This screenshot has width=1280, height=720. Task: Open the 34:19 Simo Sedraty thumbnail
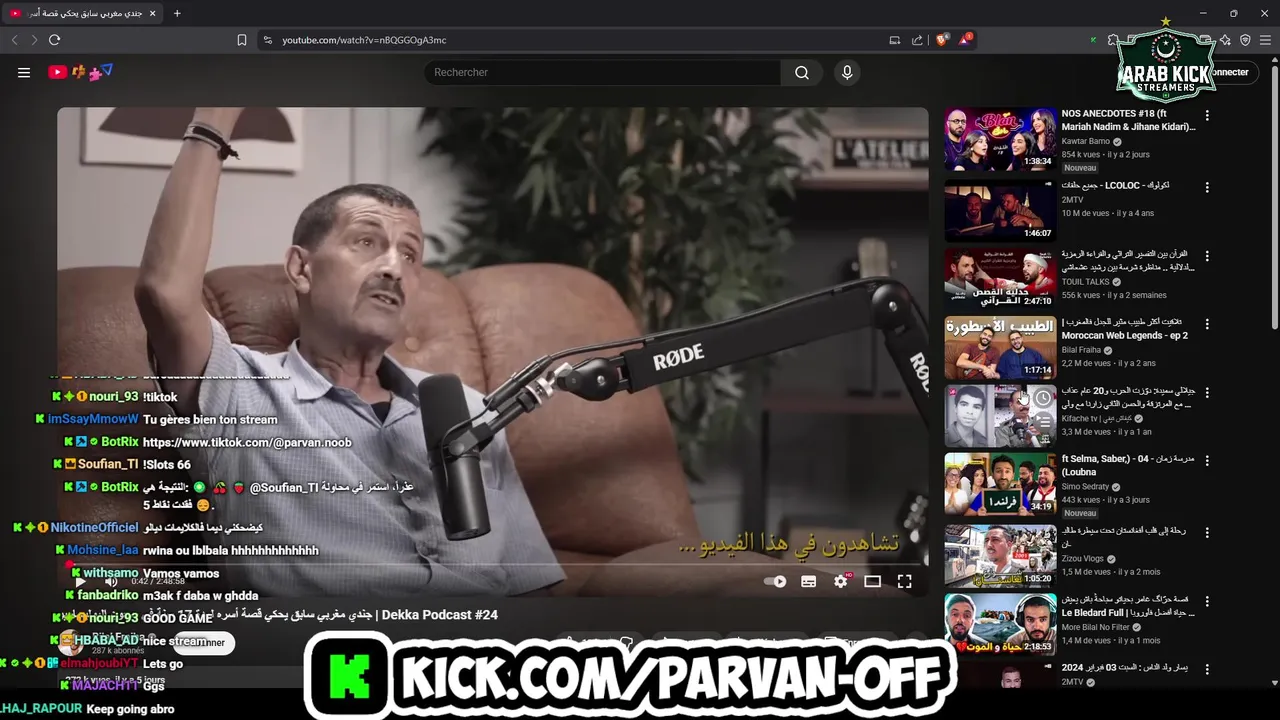pos(1000,484)
